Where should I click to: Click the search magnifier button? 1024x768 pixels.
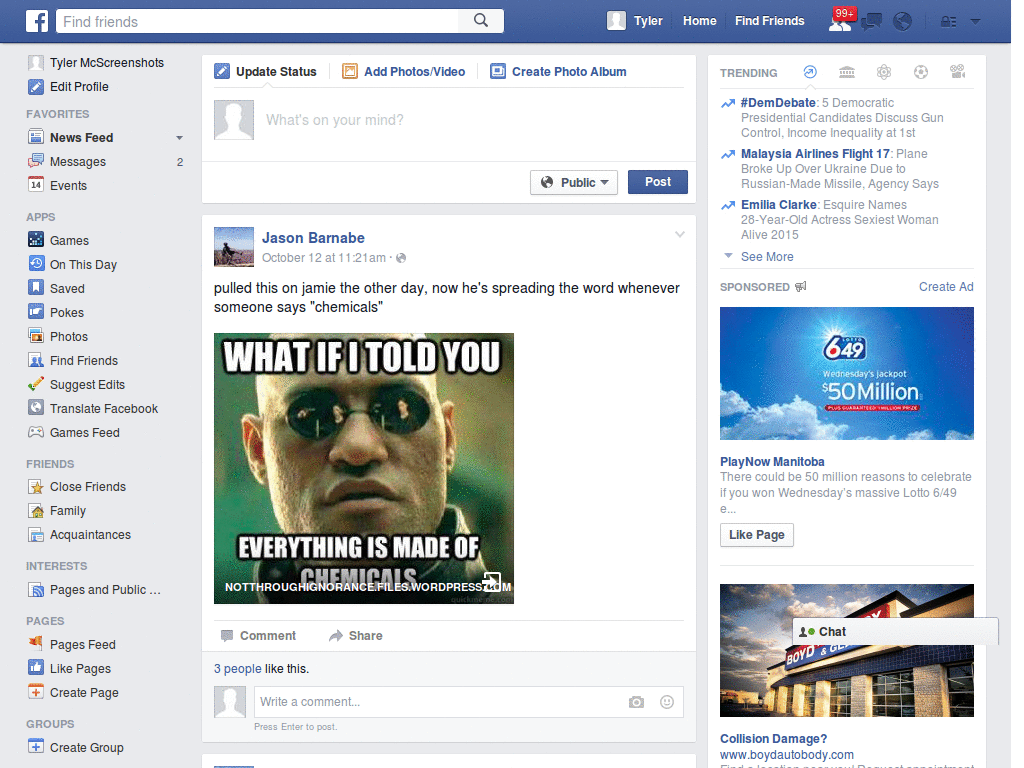(x=481, y=21)
